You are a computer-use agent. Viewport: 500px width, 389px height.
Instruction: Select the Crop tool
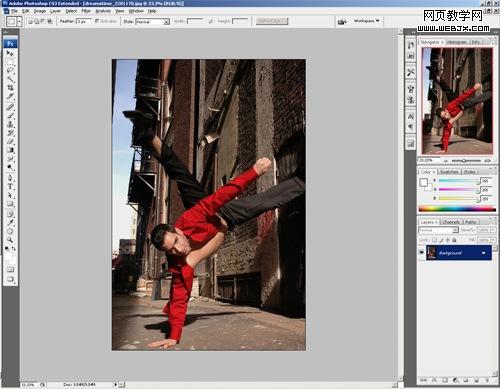coord(10,88)
